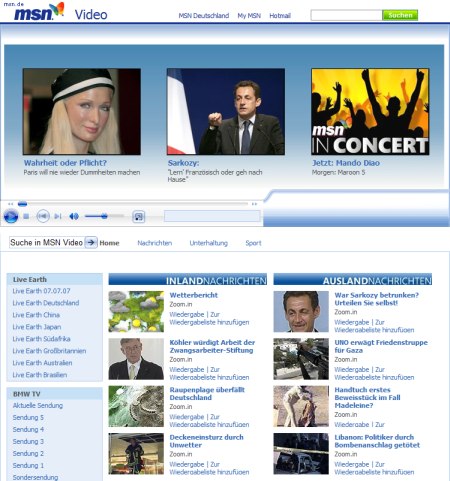Open Live Earth Deutschland link

coord(46,303)
